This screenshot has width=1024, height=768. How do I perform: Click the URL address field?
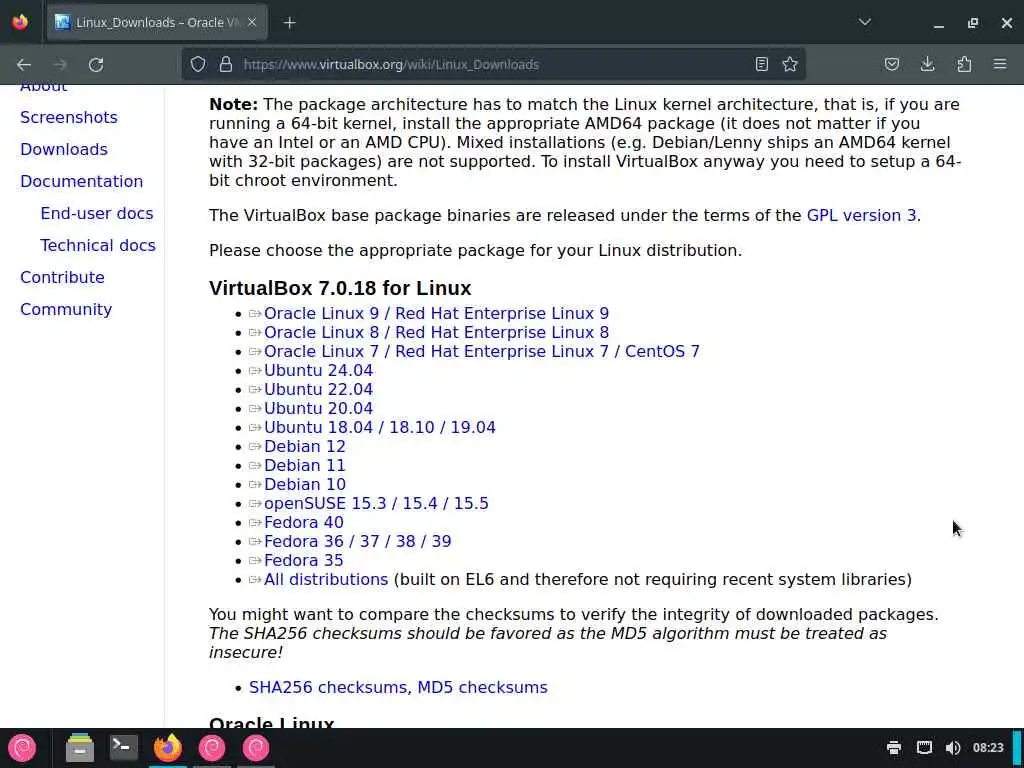[493, 64]
